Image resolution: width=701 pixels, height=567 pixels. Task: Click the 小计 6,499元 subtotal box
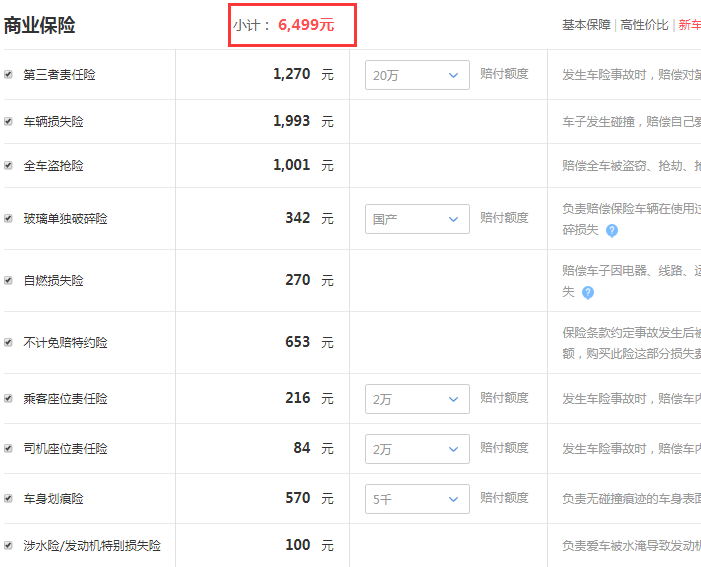292,25
